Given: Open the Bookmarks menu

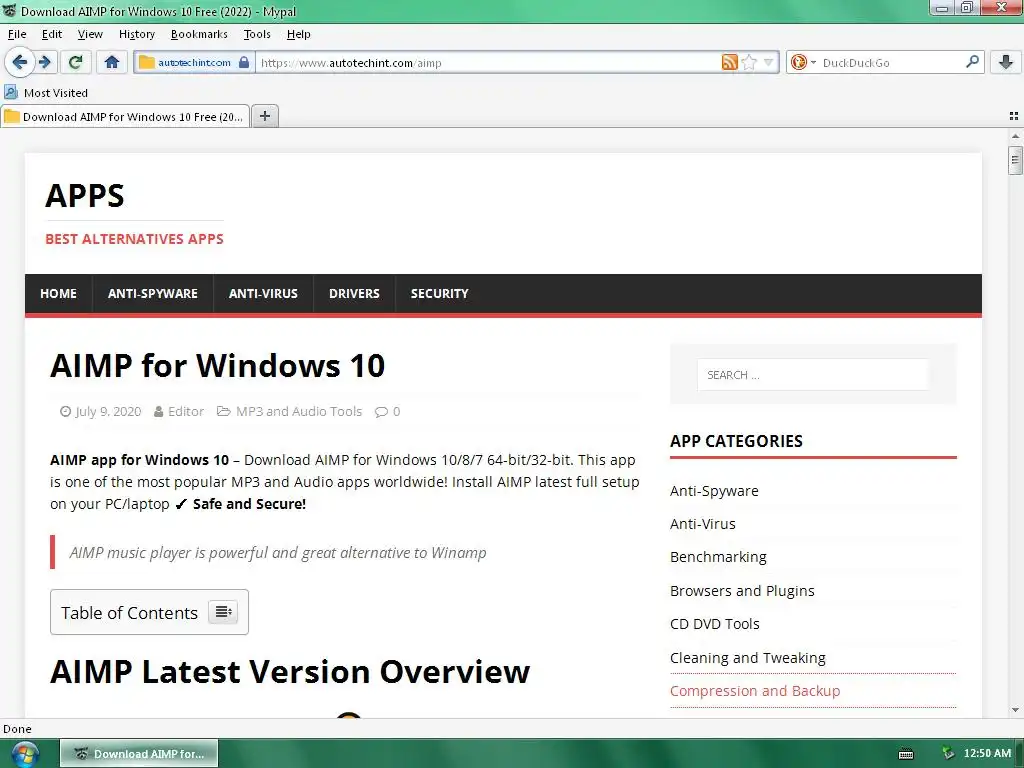Looking at the screenshot, I should (x=199, y=34).
